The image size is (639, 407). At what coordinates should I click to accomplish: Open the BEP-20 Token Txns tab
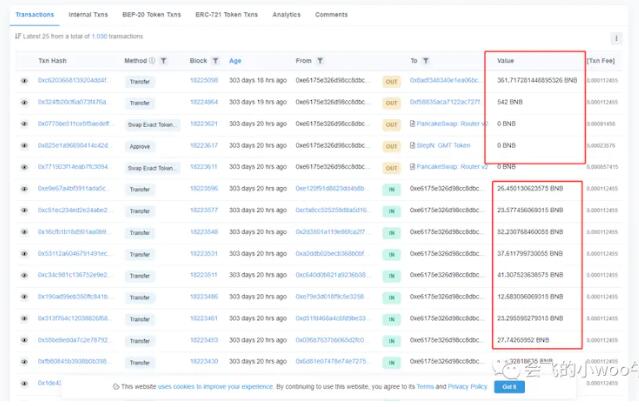[x=152, y=15]
